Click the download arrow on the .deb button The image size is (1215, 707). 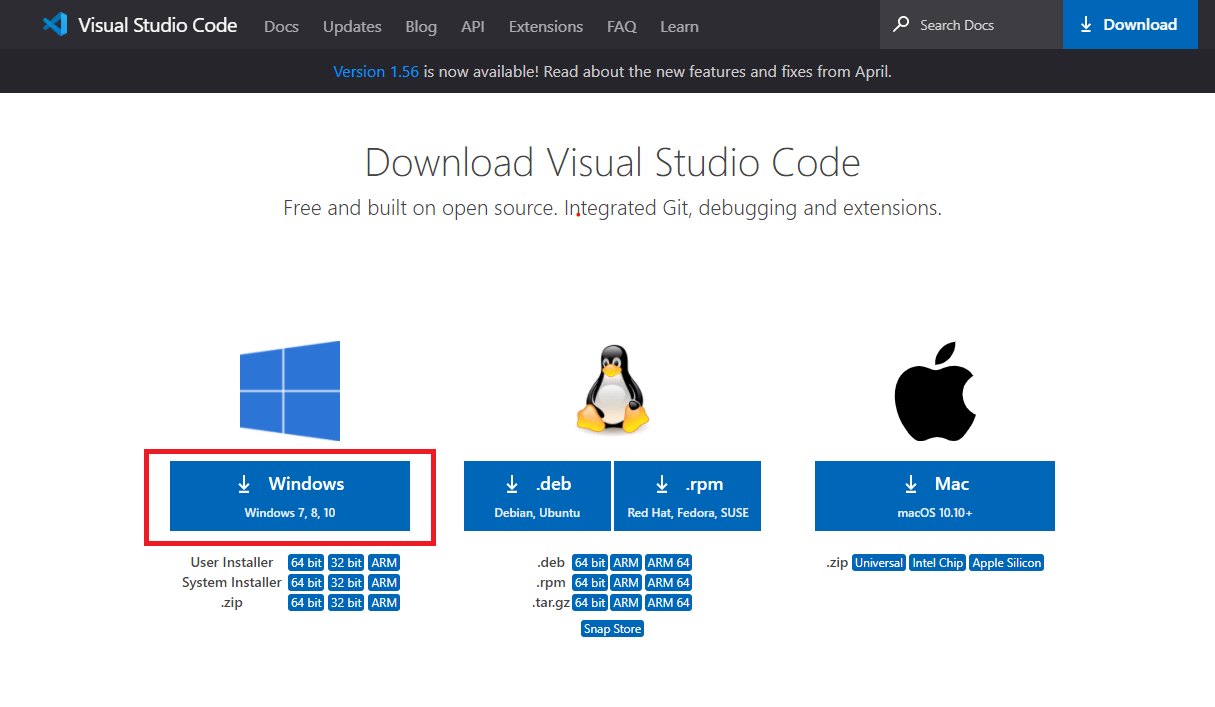(513, 483)
